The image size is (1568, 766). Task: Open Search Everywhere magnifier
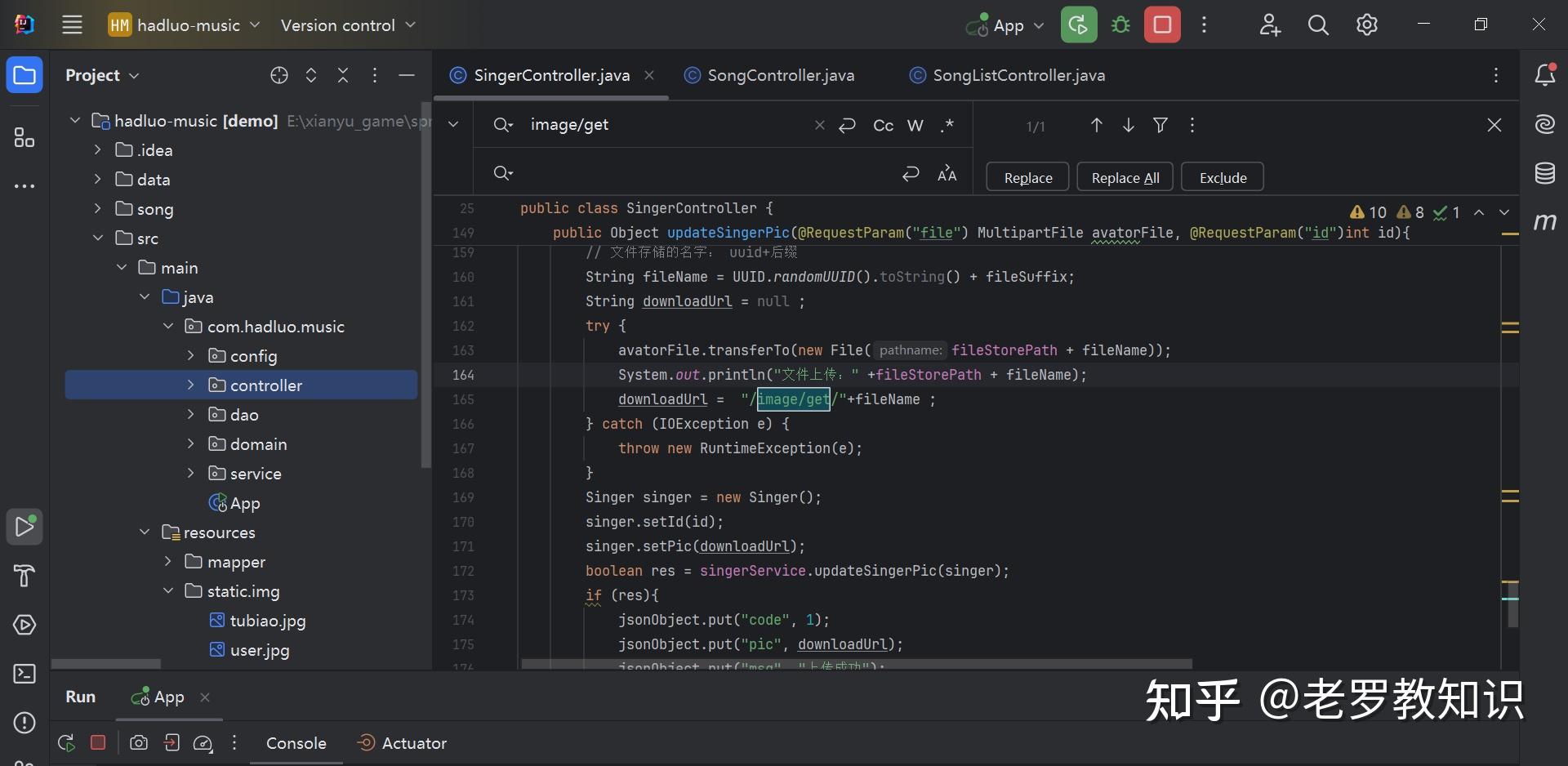click(1317, 24)
